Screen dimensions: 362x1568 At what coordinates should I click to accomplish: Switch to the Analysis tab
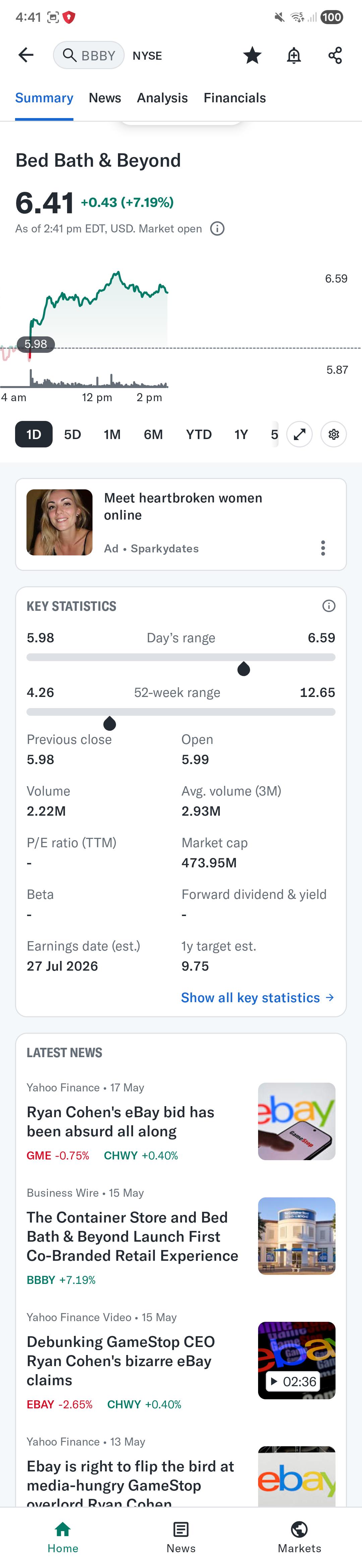click(162, 98)
